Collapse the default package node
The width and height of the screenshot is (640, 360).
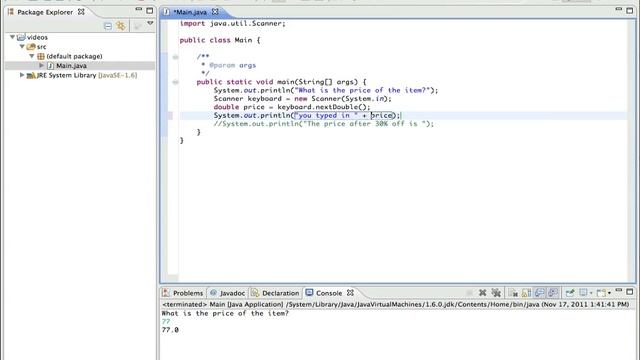click(32, 56)
